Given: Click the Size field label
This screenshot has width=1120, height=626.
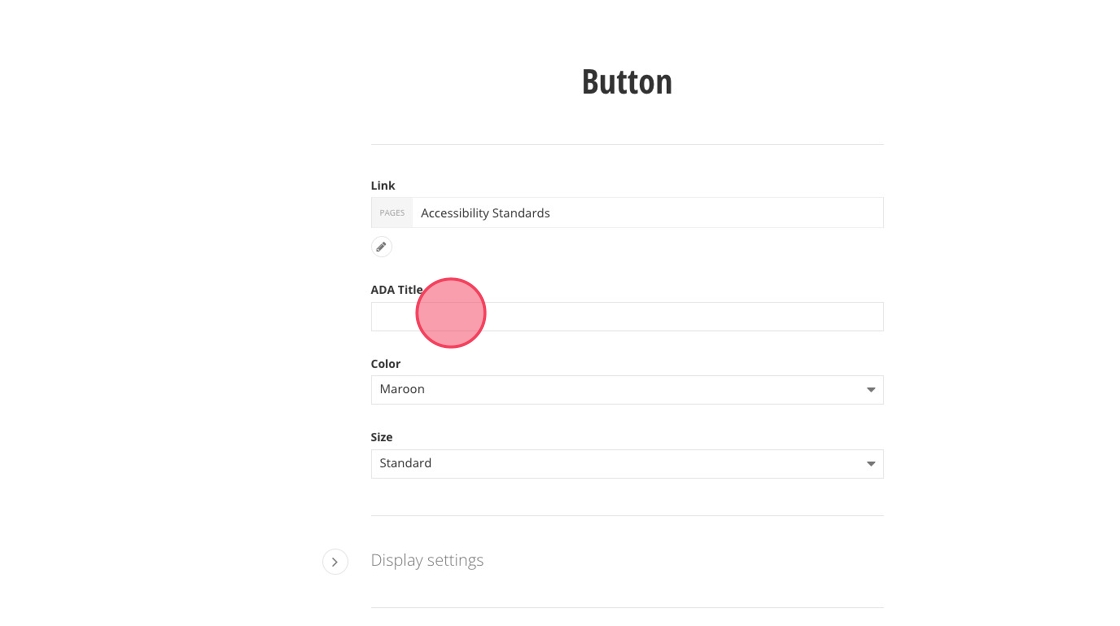Looking at the screenshot, I should pyautogui.click(x=382, y=437).
